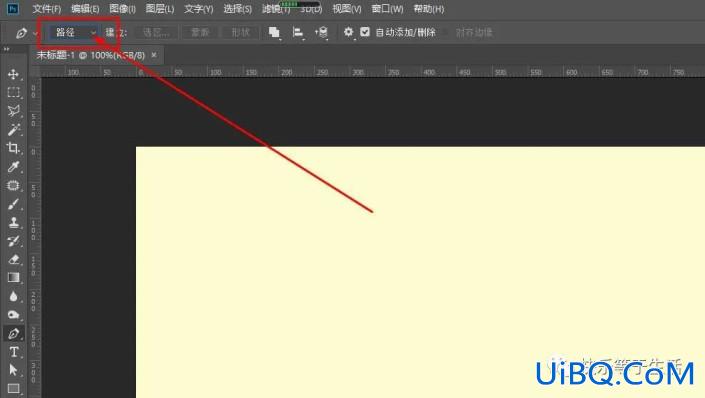Select the Eraser tool

coord(13,259)
